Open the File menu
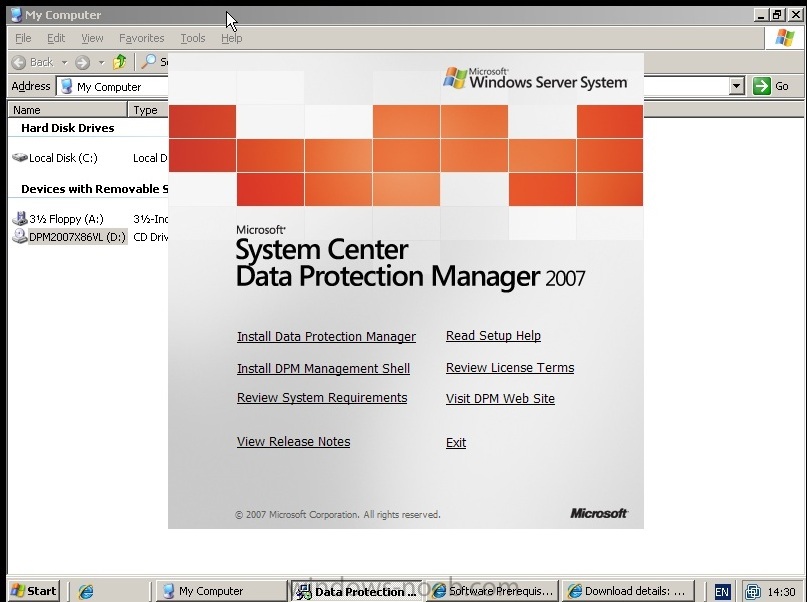Viewport: 807px width, 602px height. tap(23, 38)
